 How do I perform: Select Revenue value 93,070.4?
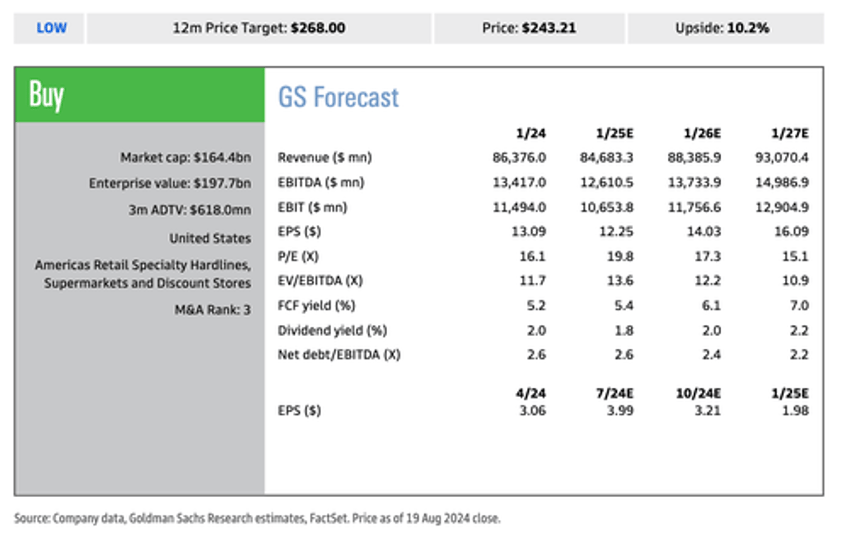point(782,157)
